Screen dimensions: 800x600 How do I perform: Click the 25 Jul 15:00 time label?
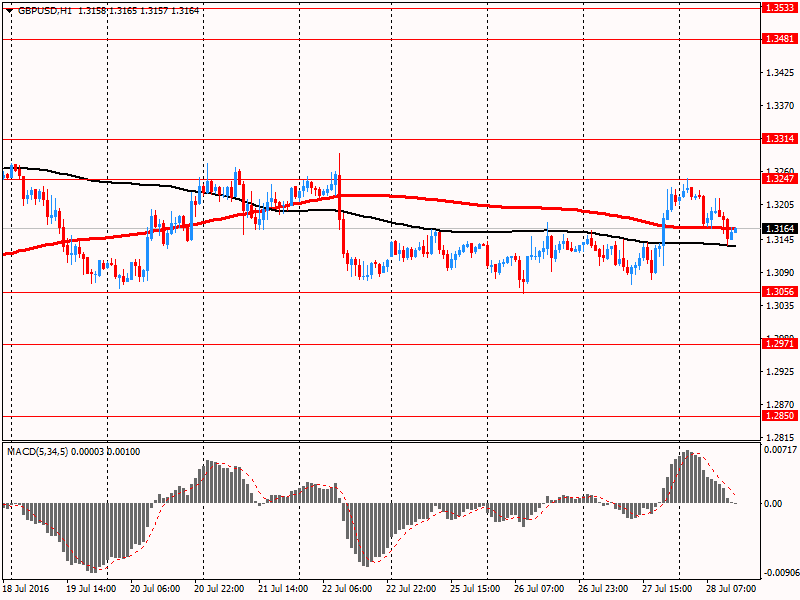pos(476,589)
